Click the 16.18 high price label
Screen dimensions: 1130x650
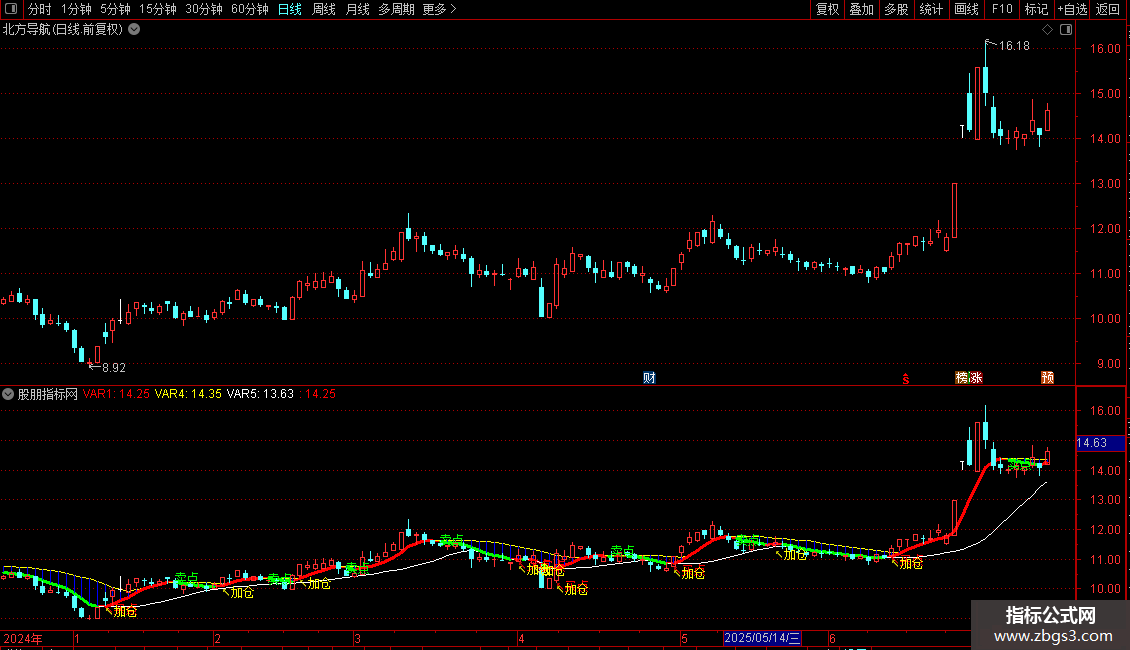click(1015, 46)
